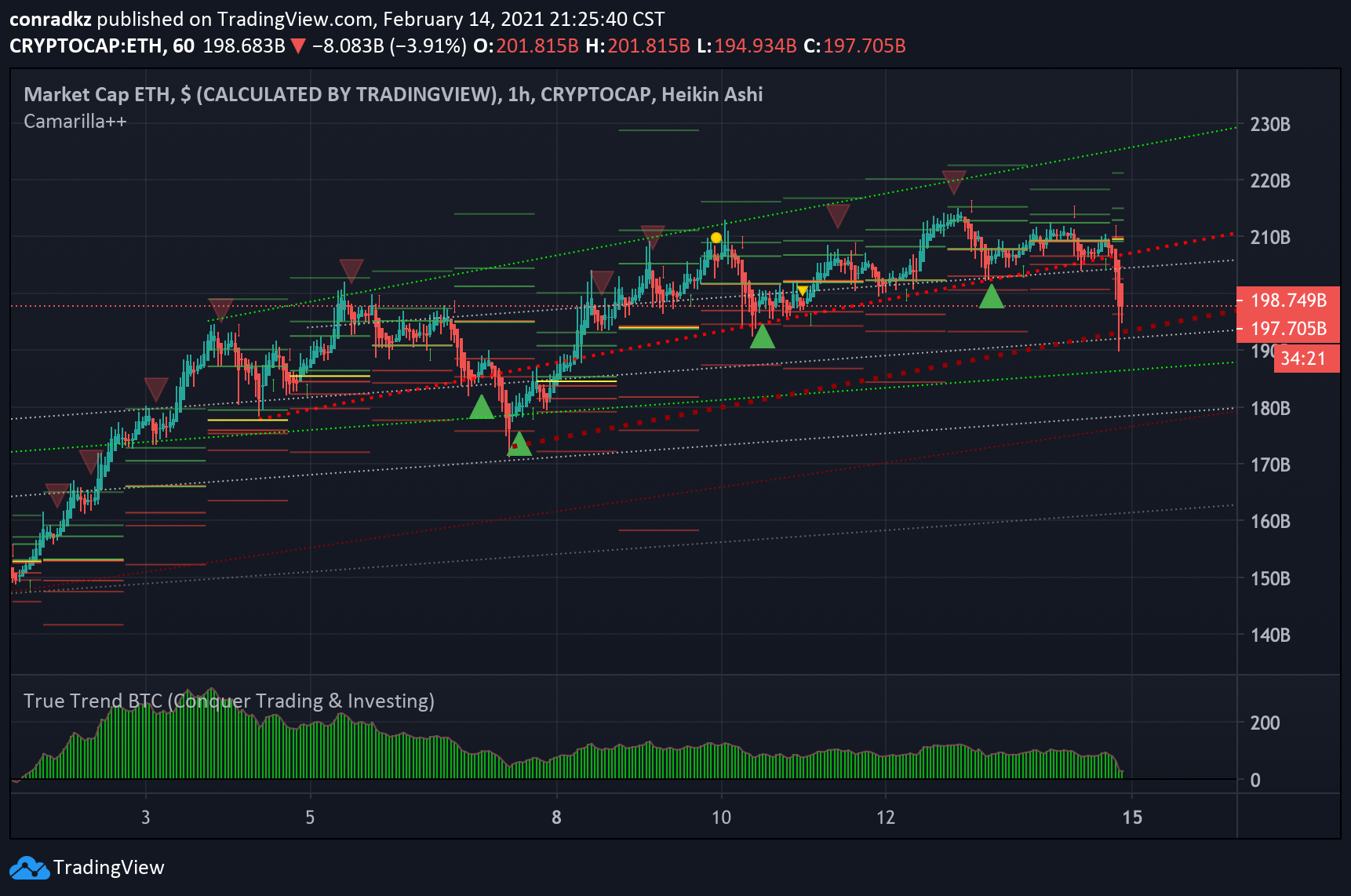The height and width of the screenshot is (896, 1351).
Task: Click the 197.705B current price label
Action: (1288, 329)
